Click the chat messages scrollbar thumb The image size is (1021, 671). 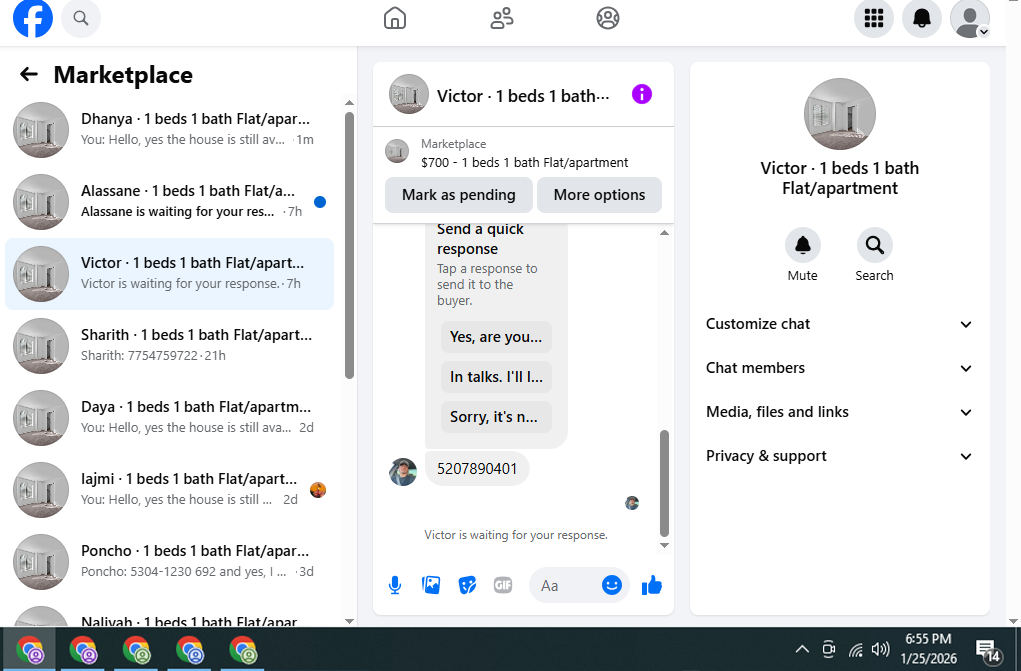(x=664, y=483)
